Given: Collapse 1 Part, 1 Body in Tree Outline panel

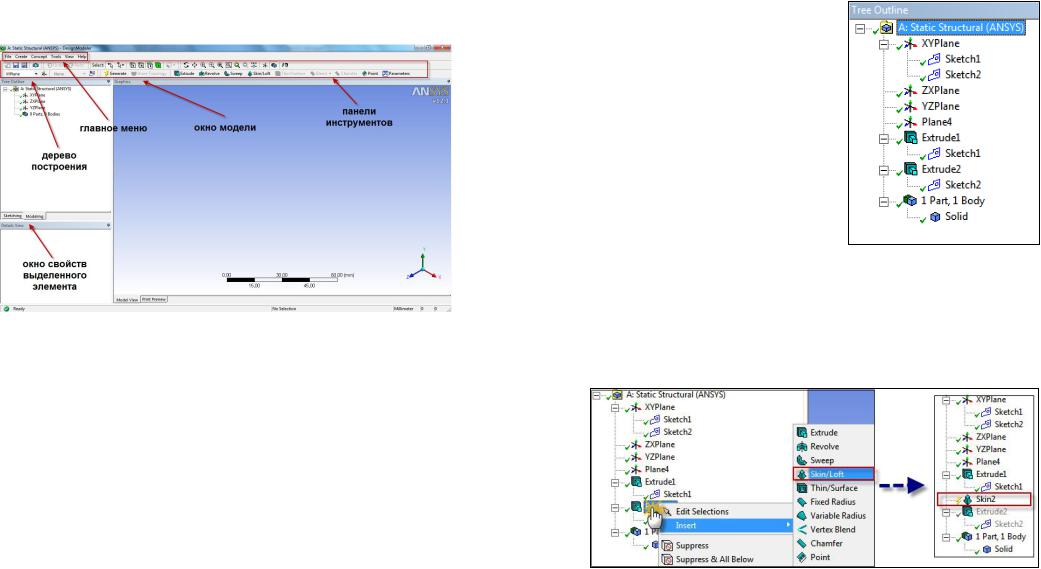Looking at the screenshot, I should 884,202.
